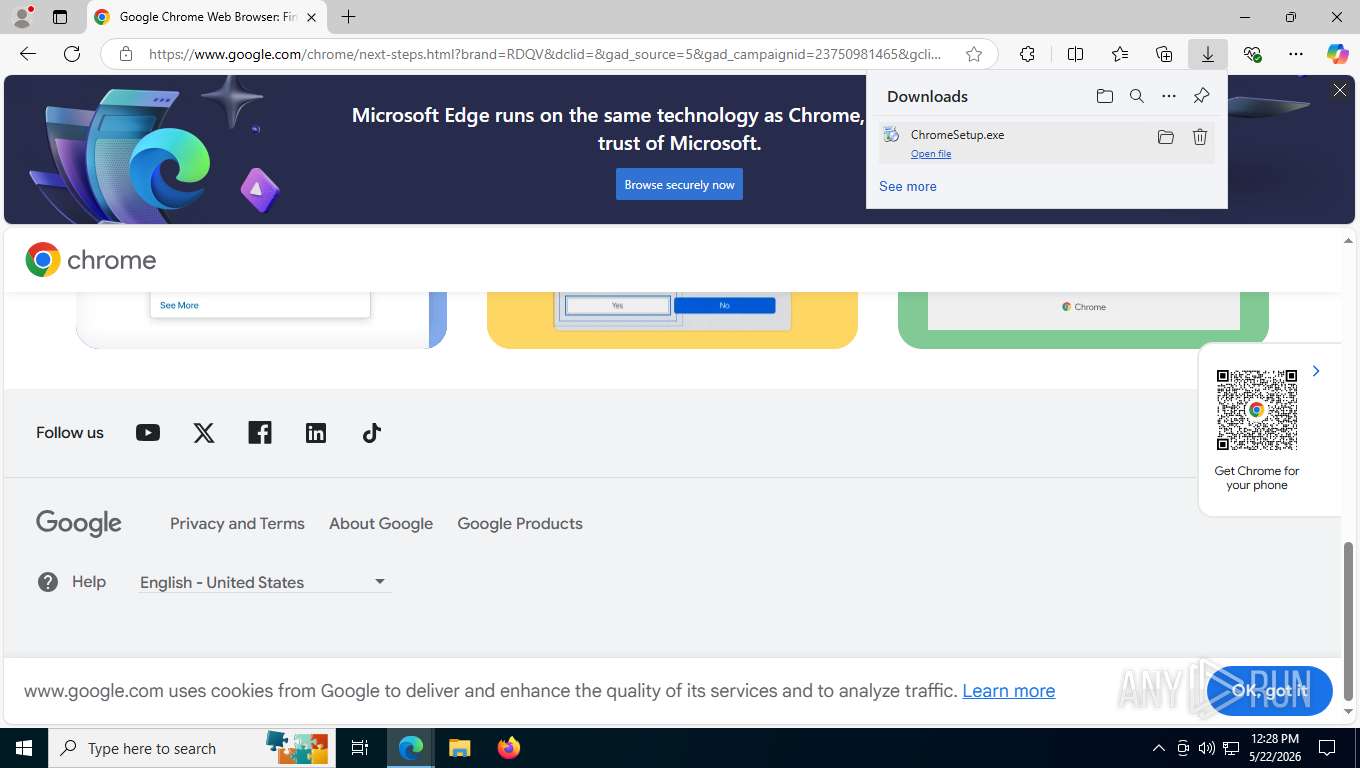This screenshot has width=1360, height=768.
Task: Show ChromeSetup.exe in folder
Action: coord(1166,137)
